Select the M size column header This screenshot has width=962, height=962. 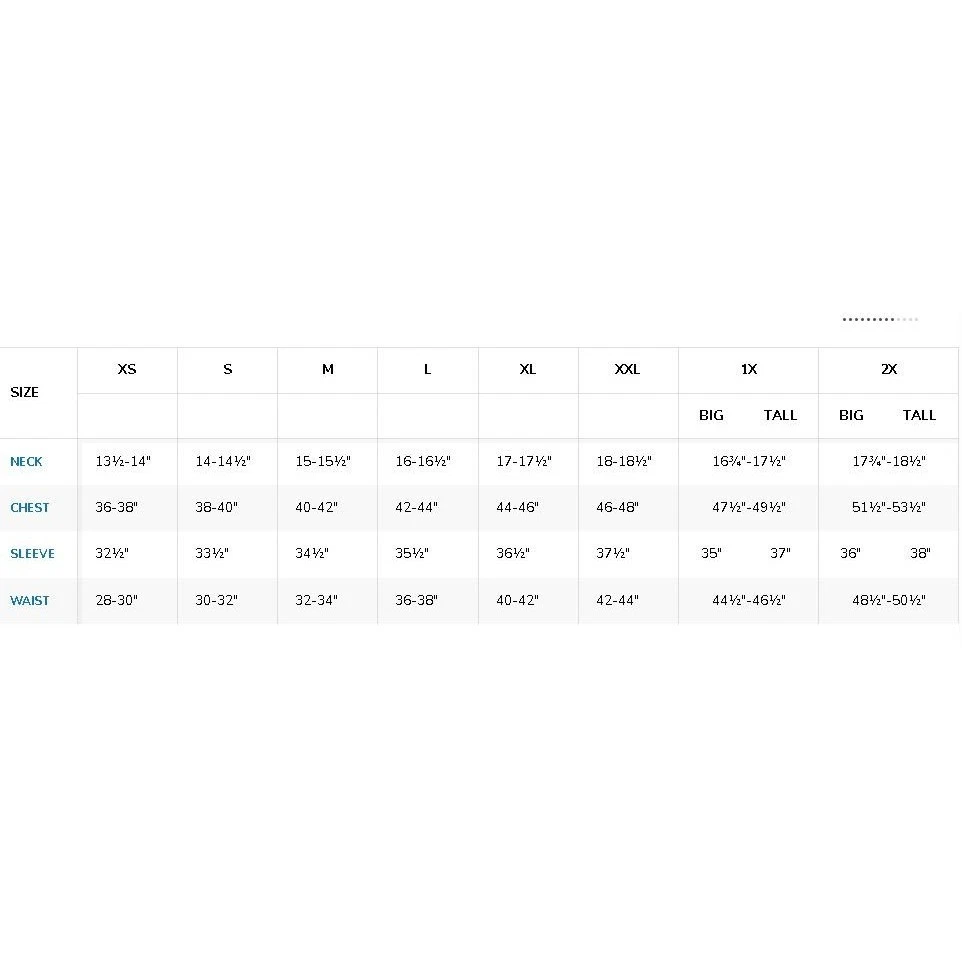tap(328, 370)
